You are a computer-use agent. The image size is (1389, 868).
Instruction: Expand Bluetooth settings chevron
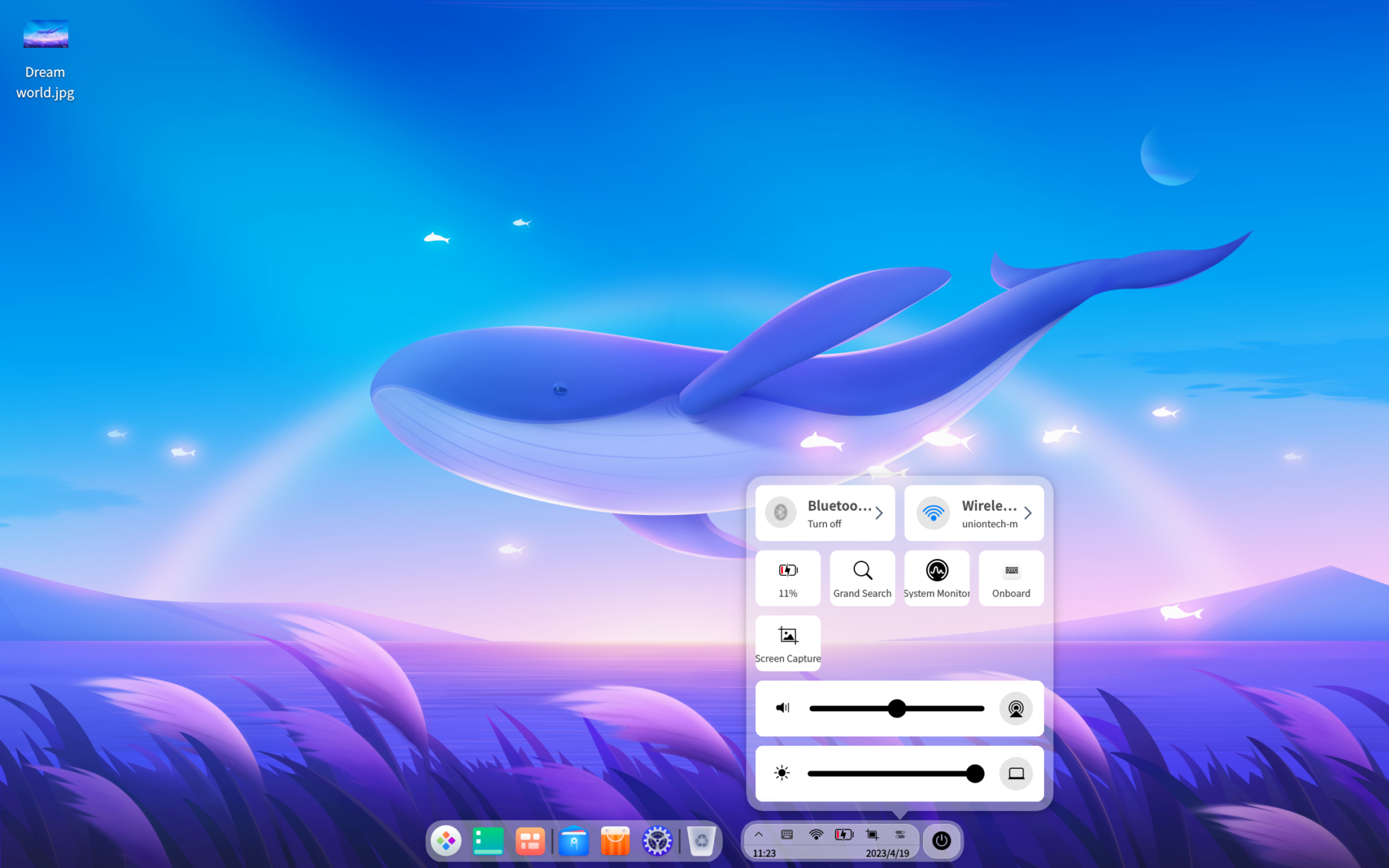tap(879, 513)
